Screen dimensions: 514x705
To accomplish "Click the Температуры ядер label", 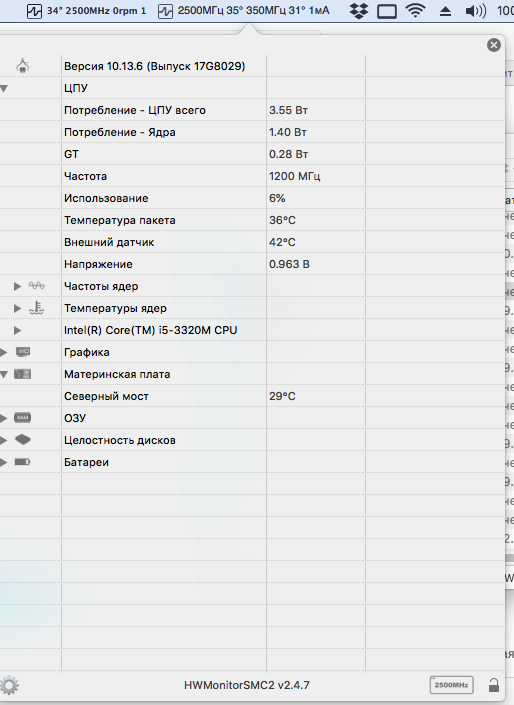I will point(115,308).
